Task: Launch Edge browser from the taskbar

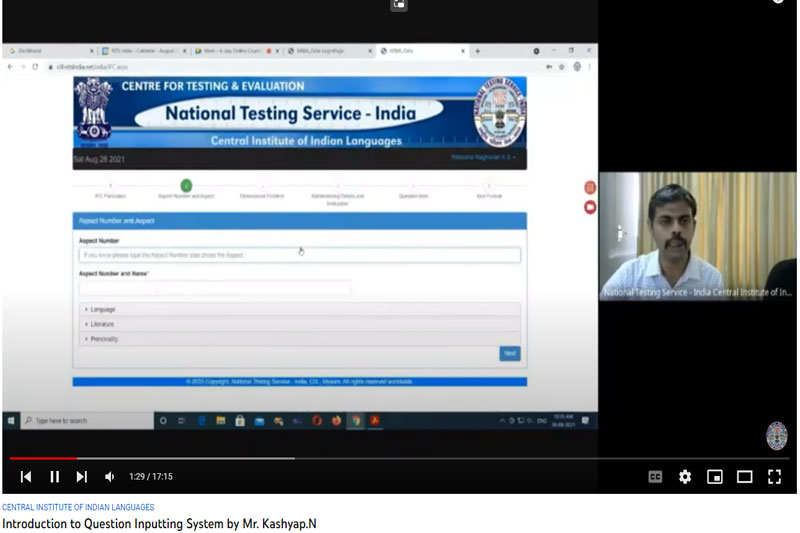Action: [202, 421]
